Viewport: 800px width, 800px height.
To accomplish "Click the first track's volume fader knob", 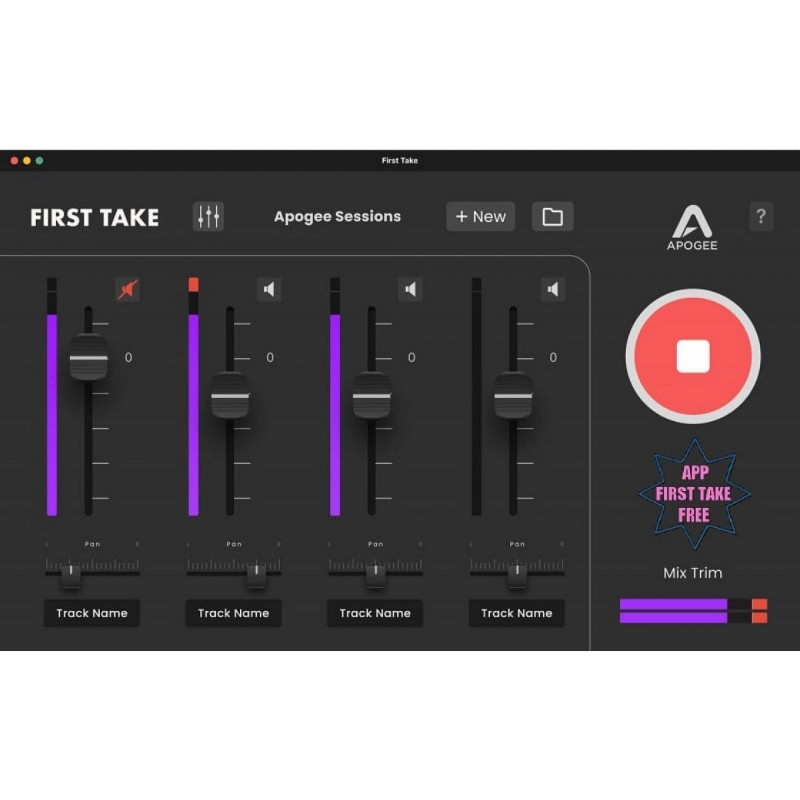I will coord(89,357).
